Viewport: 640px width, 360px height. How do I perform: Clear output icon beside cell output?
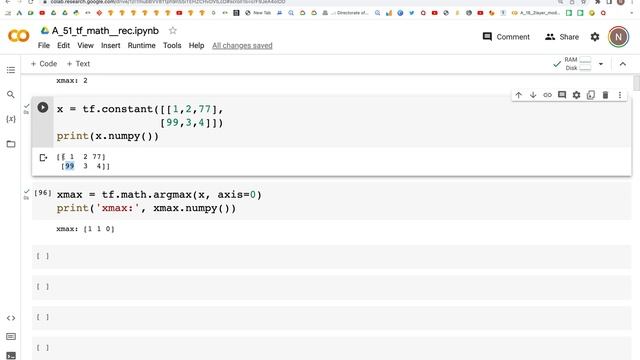tap(43, 158)
